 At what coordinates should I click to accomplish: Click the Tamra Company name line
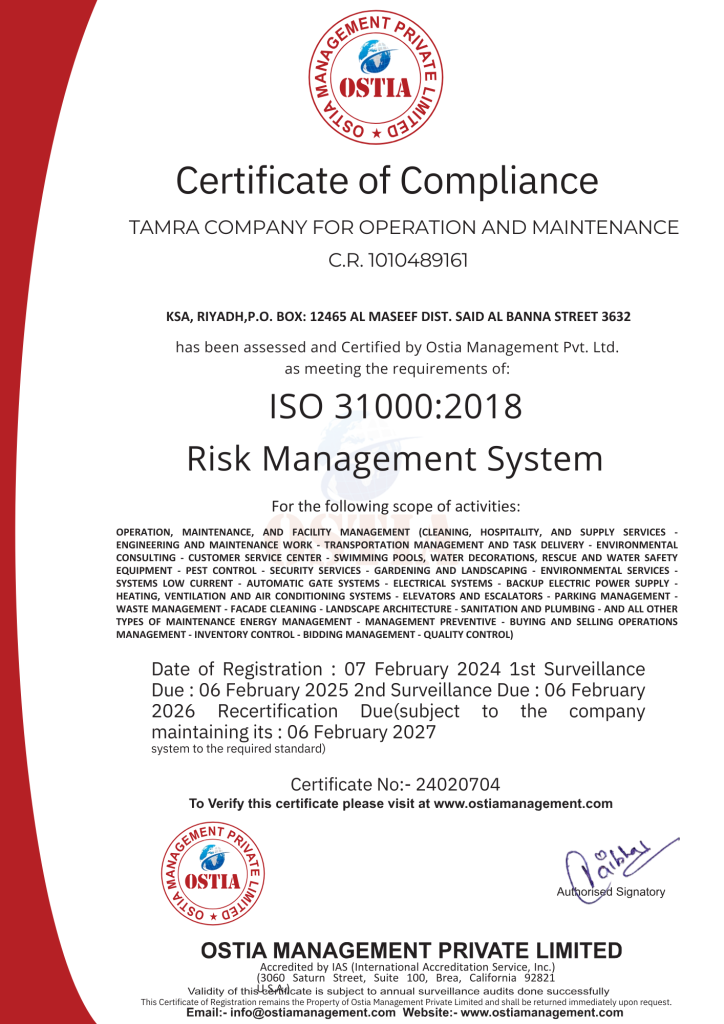coord(404,228)
